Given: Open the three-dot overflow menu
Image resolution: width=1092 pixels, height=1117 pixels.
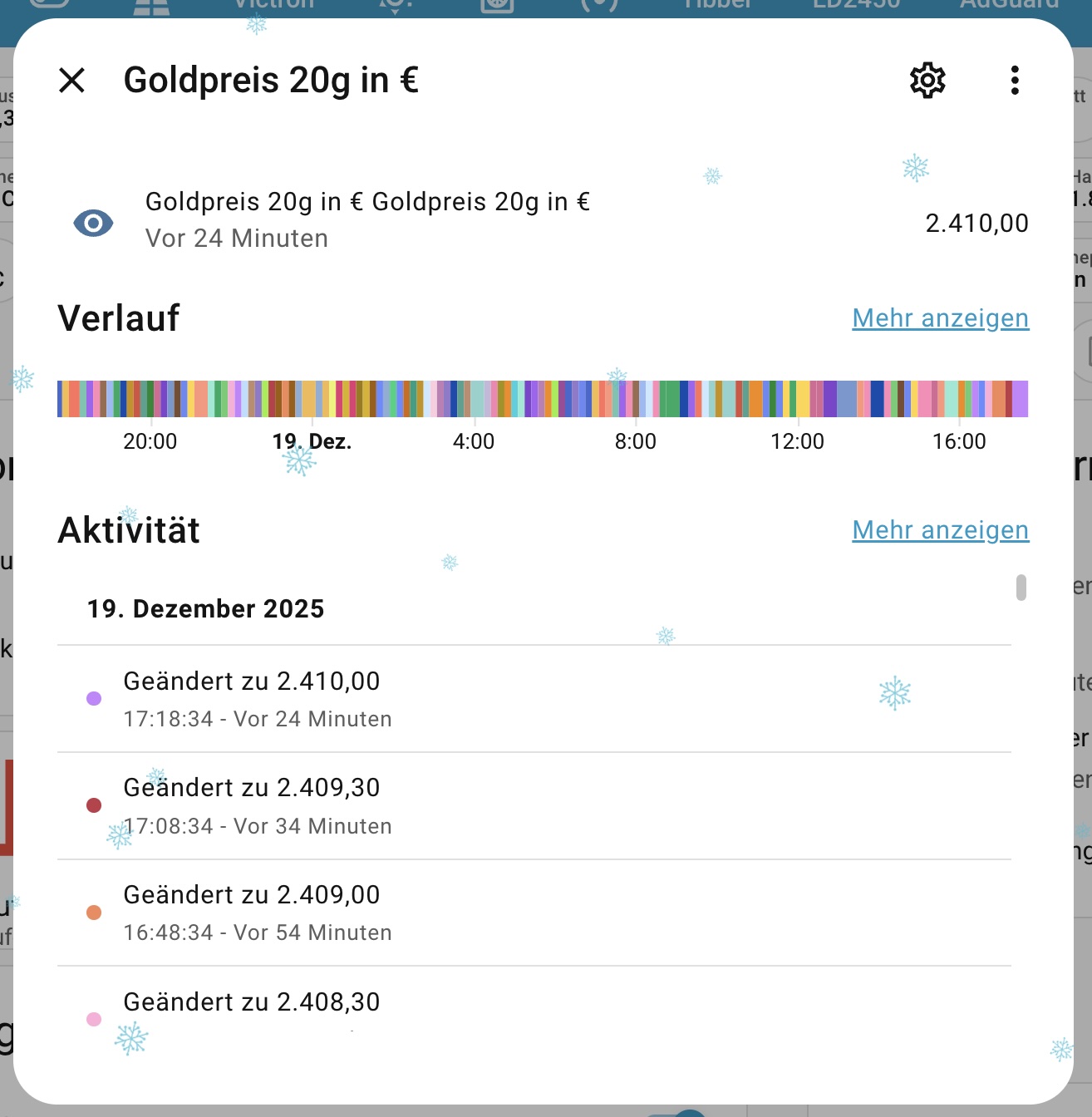Looking at the screenshot, I should coord(1015,81).
